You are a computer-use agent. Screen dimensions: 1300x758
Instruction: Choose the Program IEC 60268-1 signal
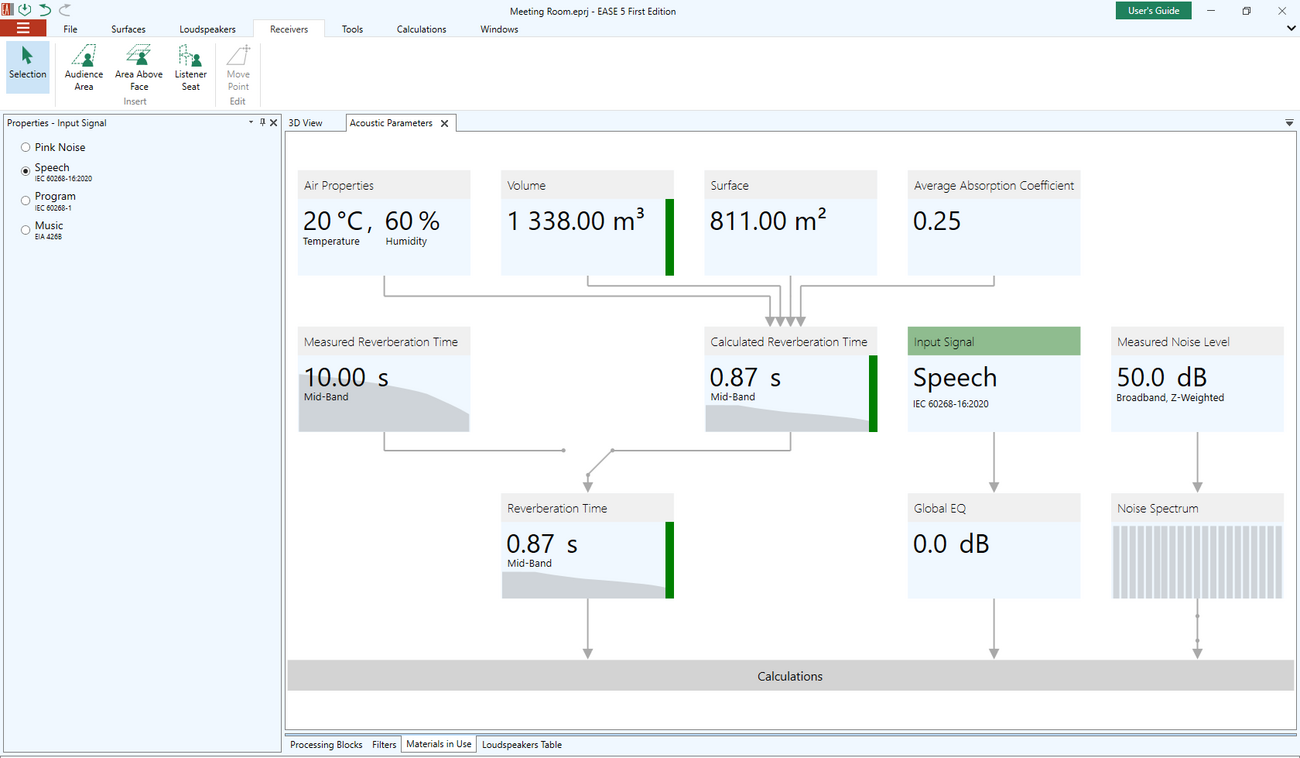26,200
